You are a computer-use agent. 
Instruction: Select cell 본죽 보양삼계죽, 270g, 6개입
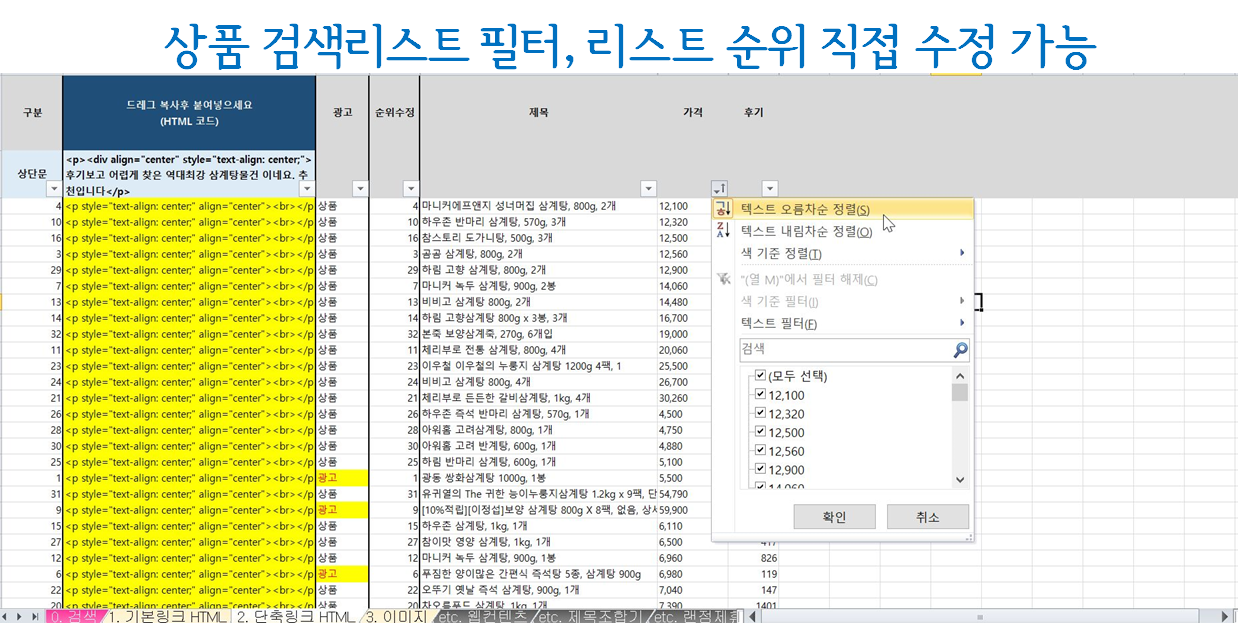[538, 334]
